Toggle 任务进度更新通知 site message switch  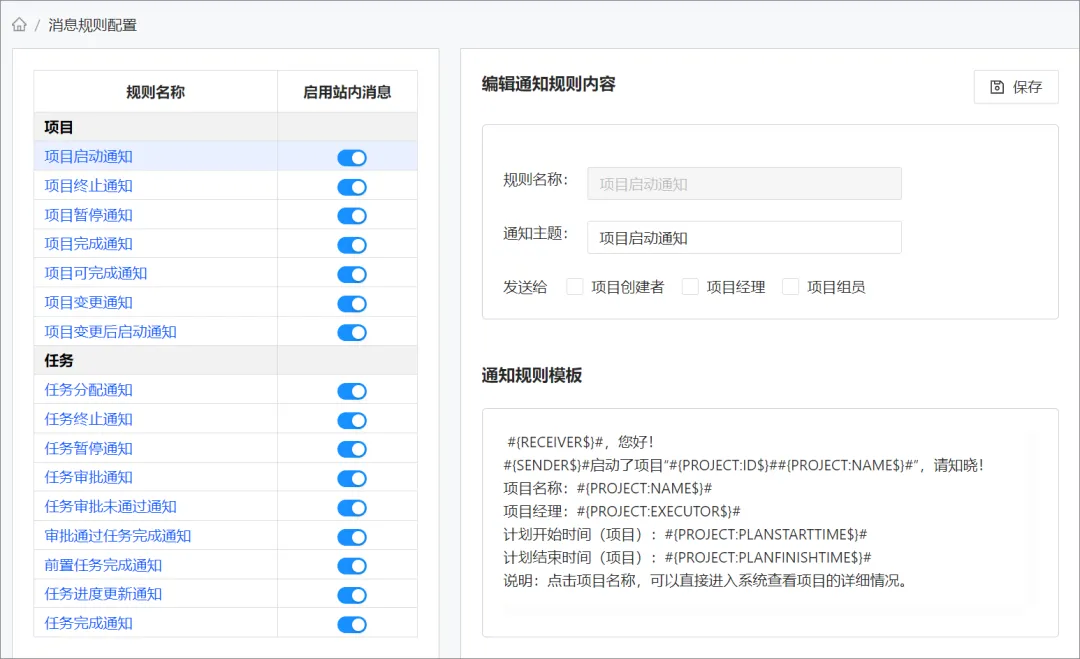tap(352, 595)
